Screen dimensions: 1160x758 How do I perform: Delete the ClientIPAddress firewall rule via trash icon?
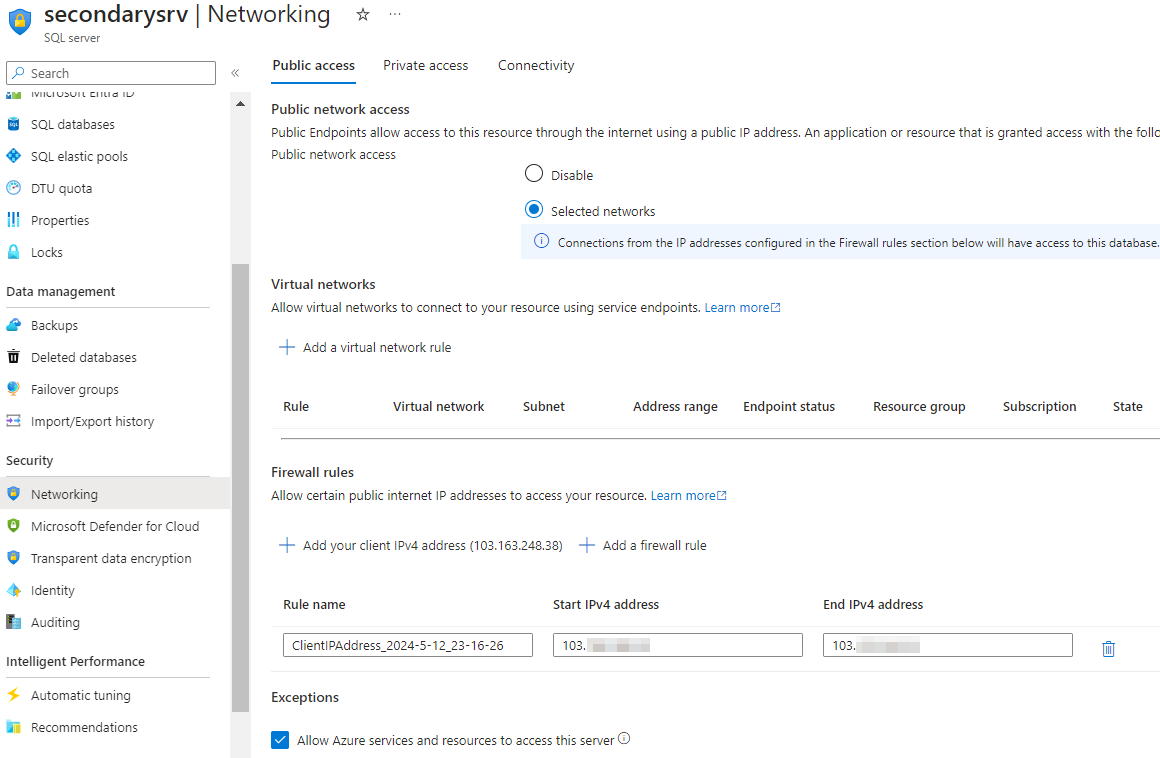(x=1108, y=649)
